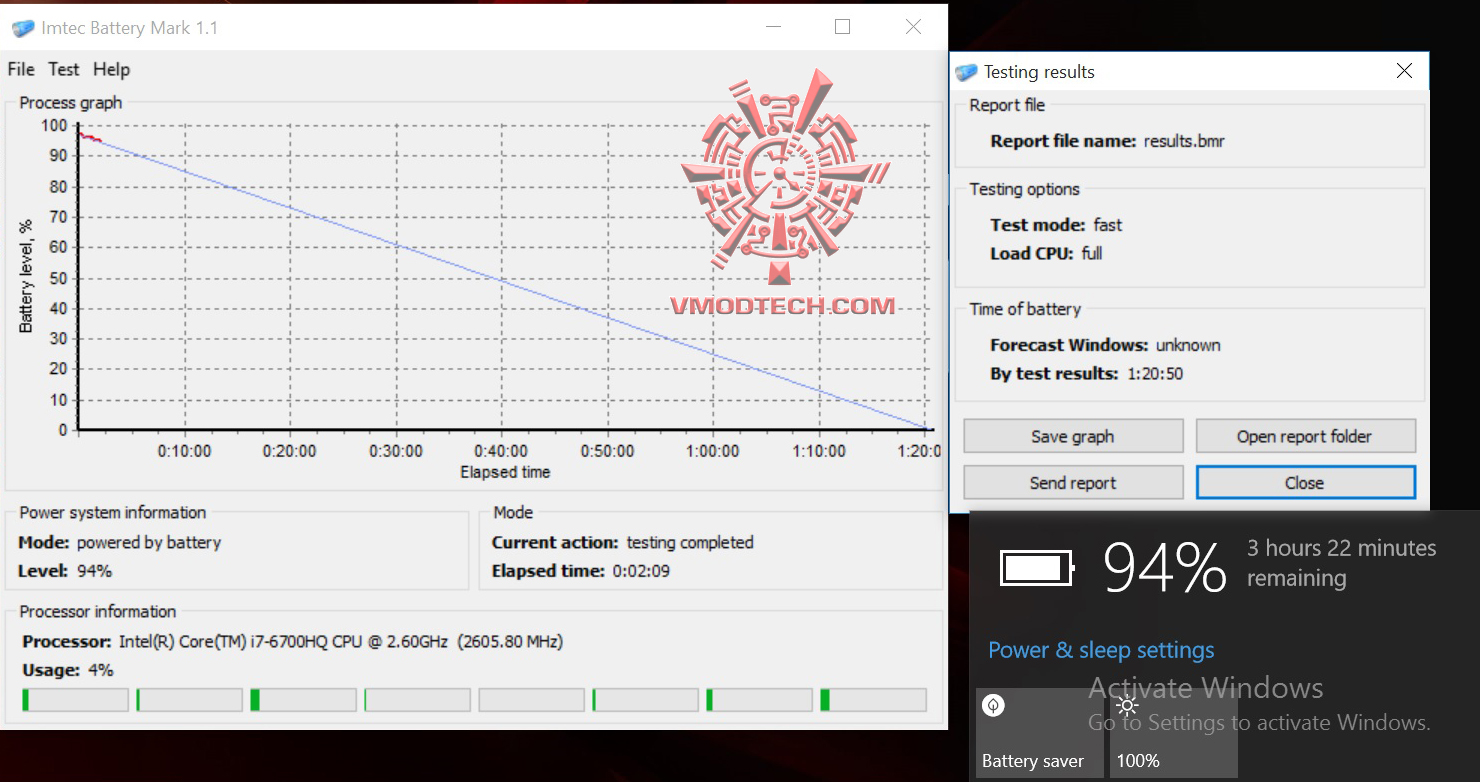The width and height of the screenshot is (1480, 782).
Task: Open the Help menu
Action: coord(111,69)
